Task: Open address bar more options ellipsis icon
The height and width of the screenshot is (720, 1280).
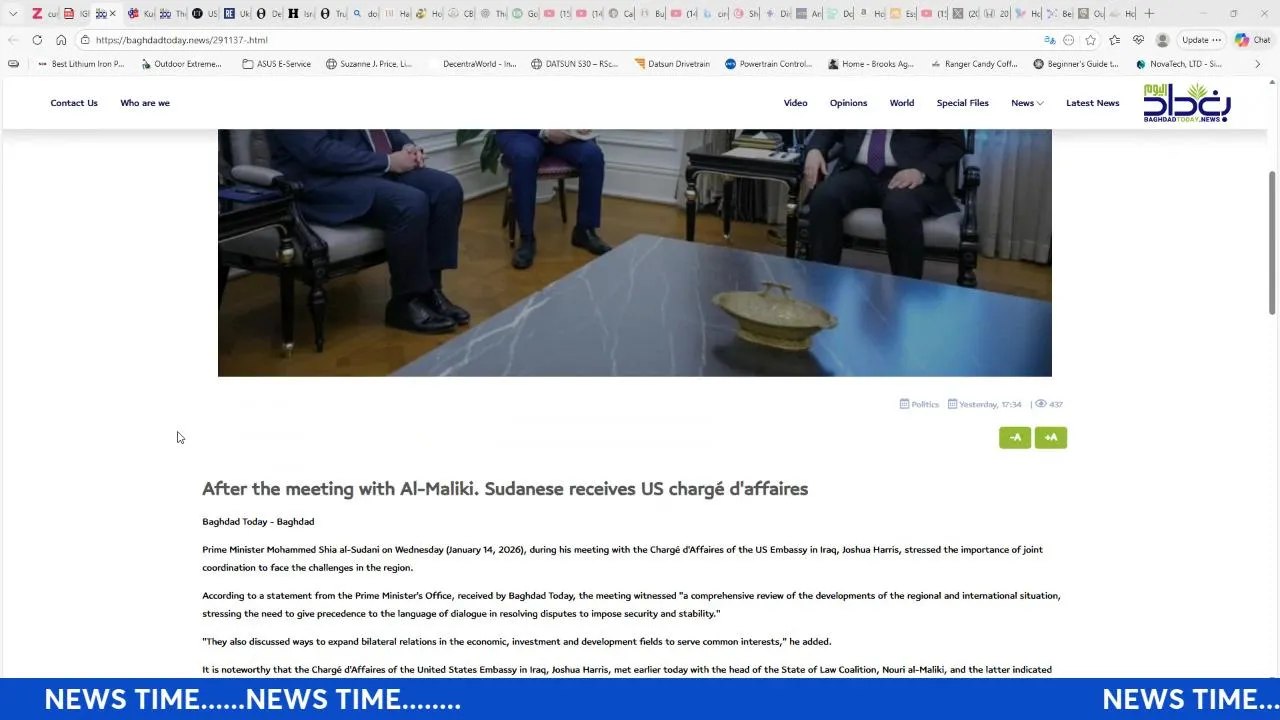Action: point(1069,40)
